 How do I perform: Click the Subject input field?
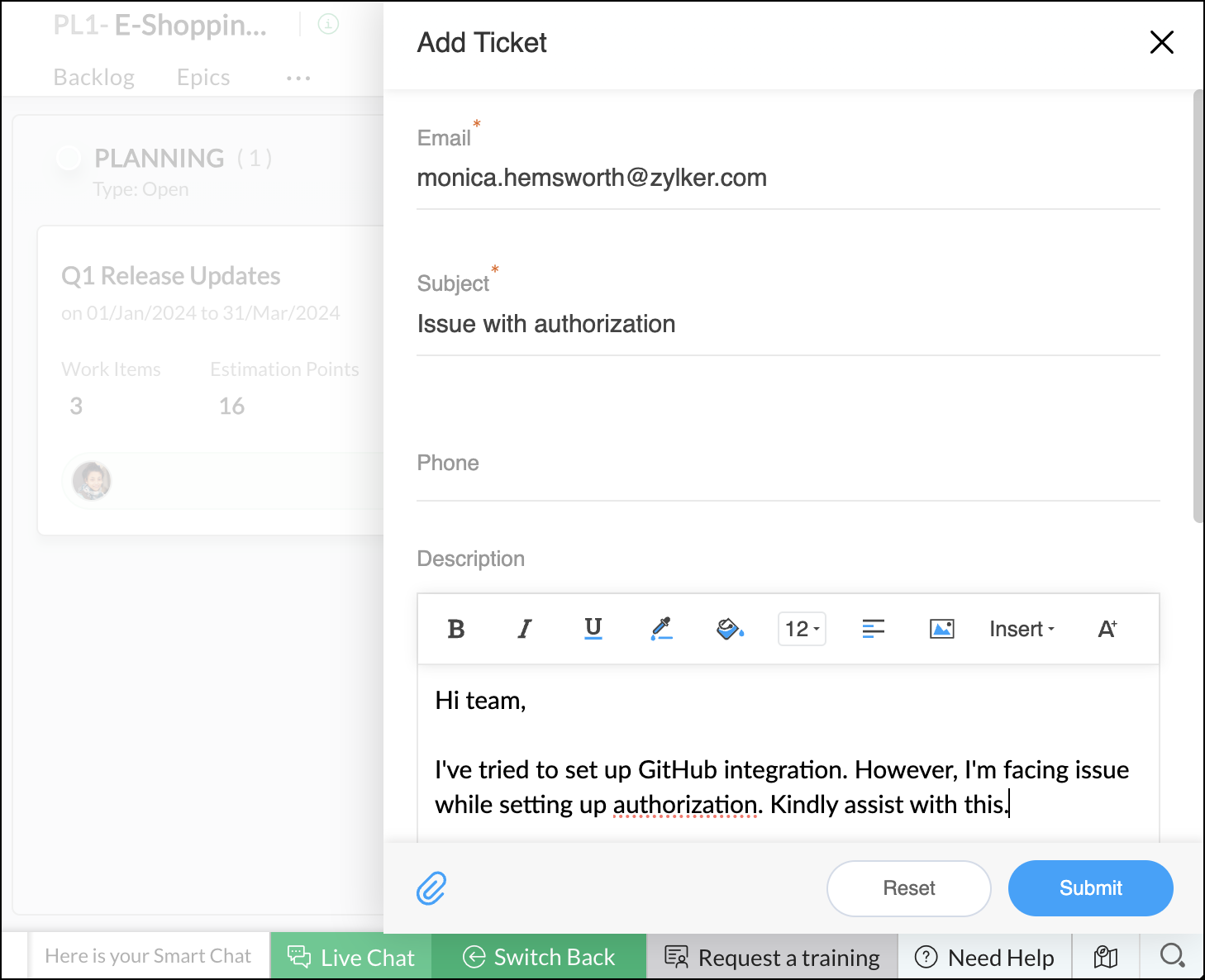(788, 325)
